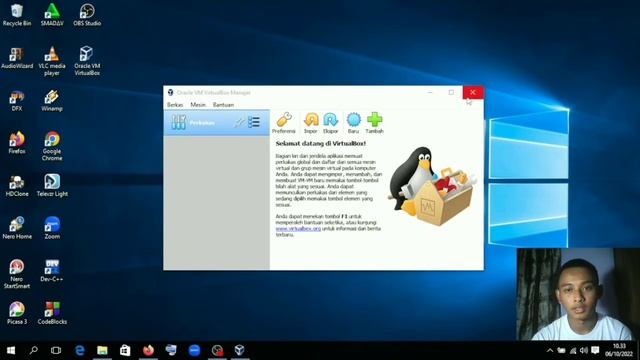This screenshot has width=640, height=360.
Task: Add machine with green Tambah icon
Action: pos(374,123)
